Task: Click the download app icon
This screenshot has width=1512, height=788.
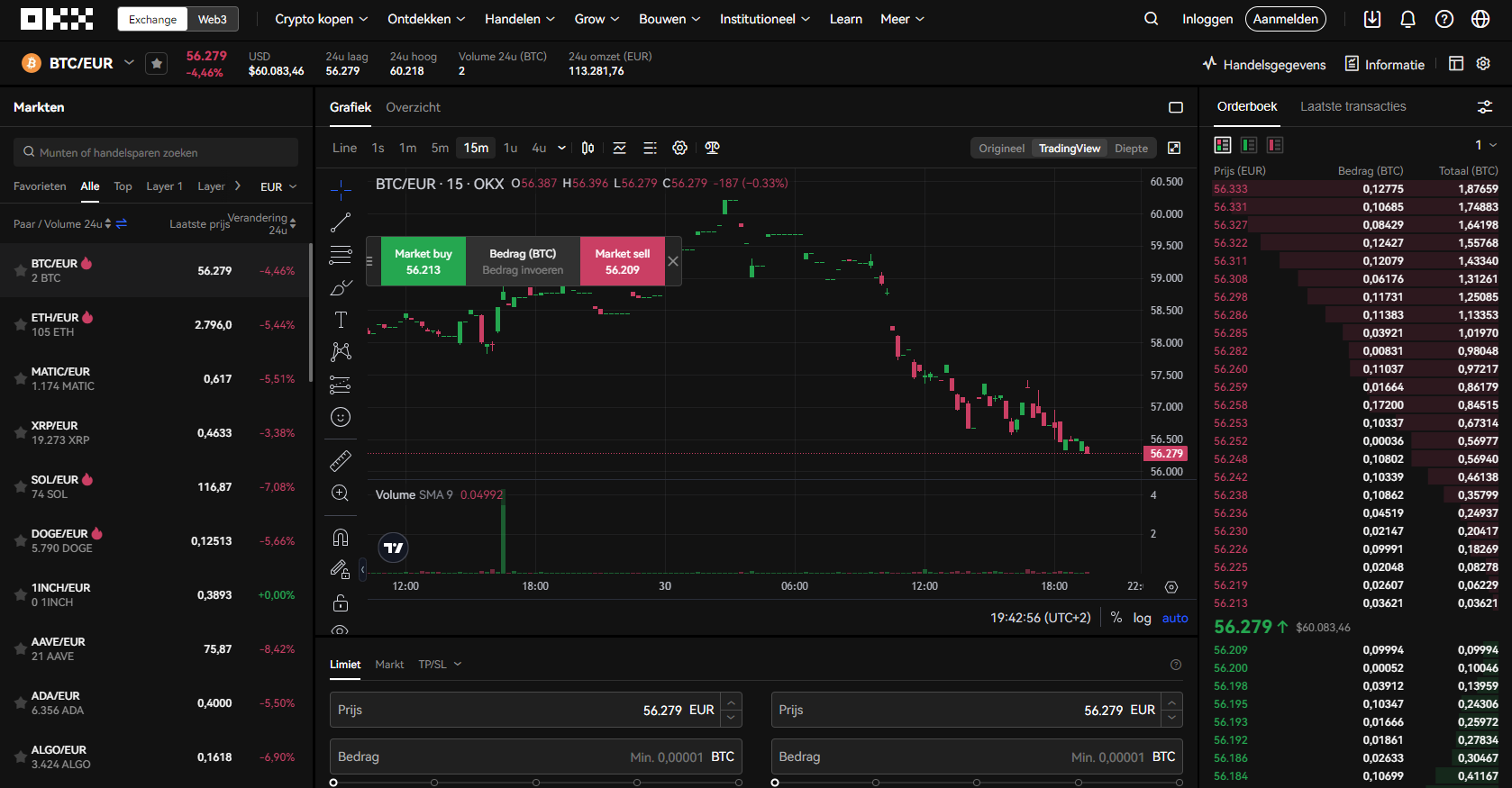Action: tap(1372, 19)
